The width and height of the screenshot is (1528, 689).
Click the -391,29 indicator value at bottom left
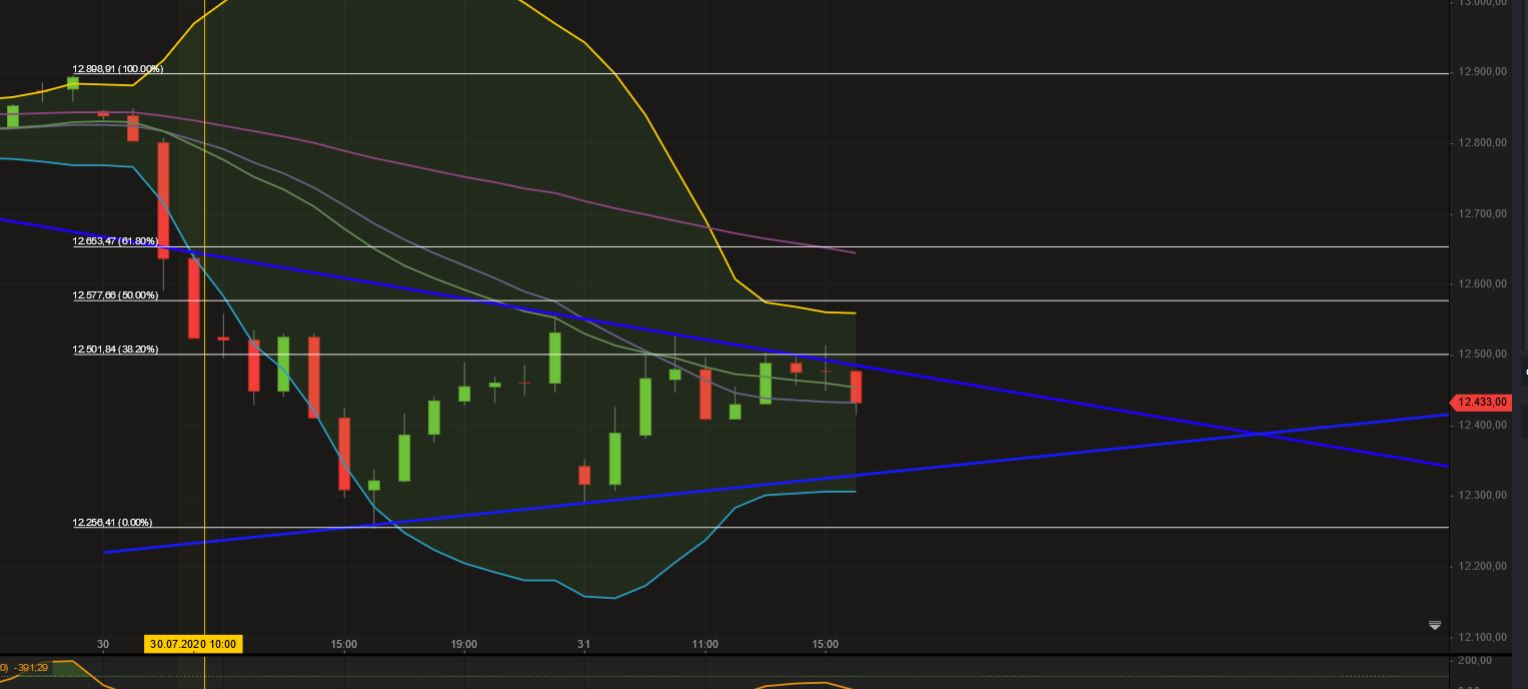tap(31, 666)
